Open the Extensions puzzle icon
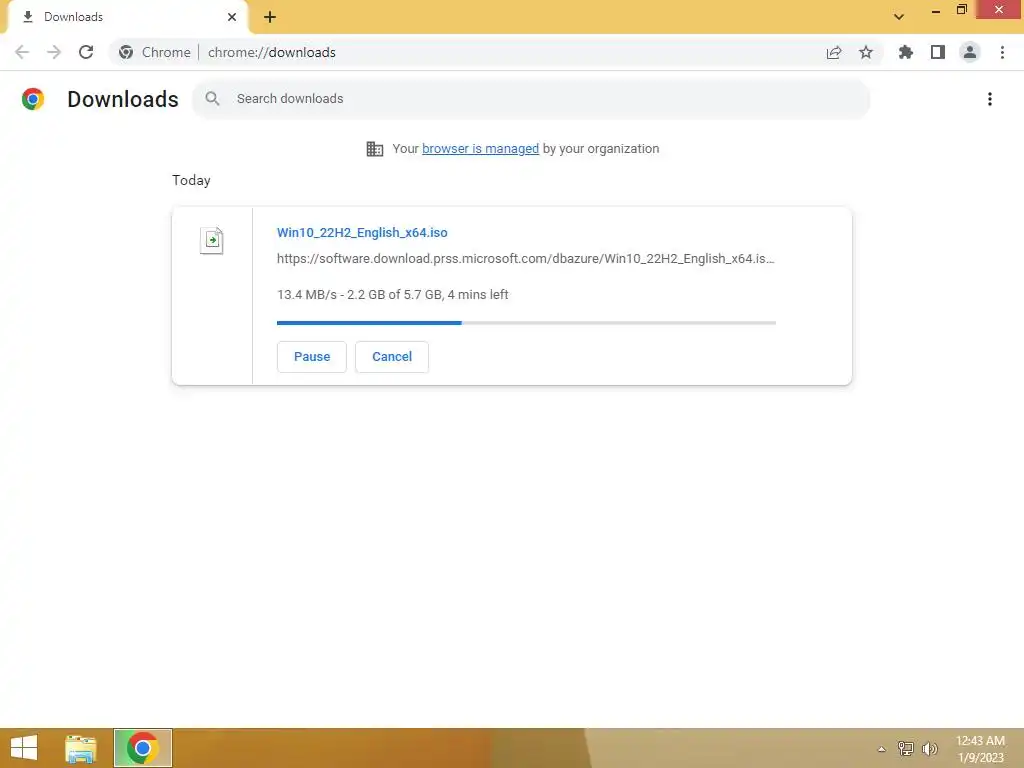Screen dimensions: 1024x768 pyautogui.click(x=906, y=52)
